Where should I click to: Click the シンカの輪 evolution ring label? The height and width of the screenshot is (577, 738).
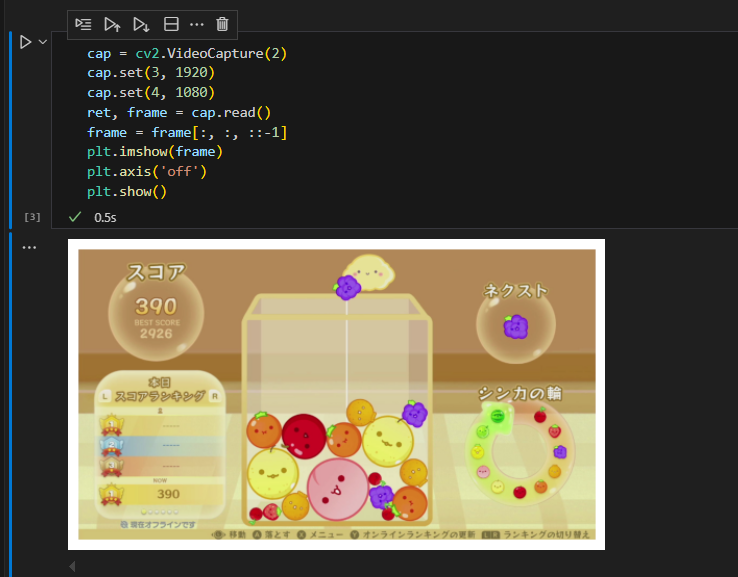[x=520, y=393]
